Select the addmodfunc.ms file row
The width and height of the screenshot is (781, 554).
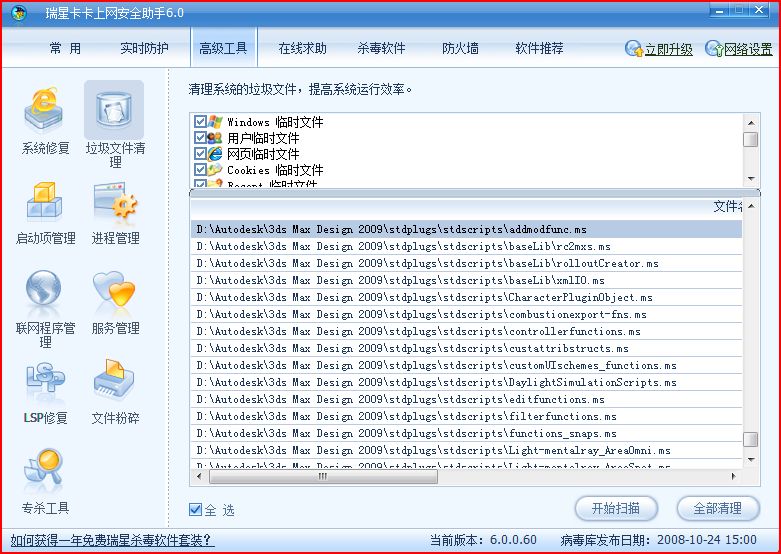[467, 229]
